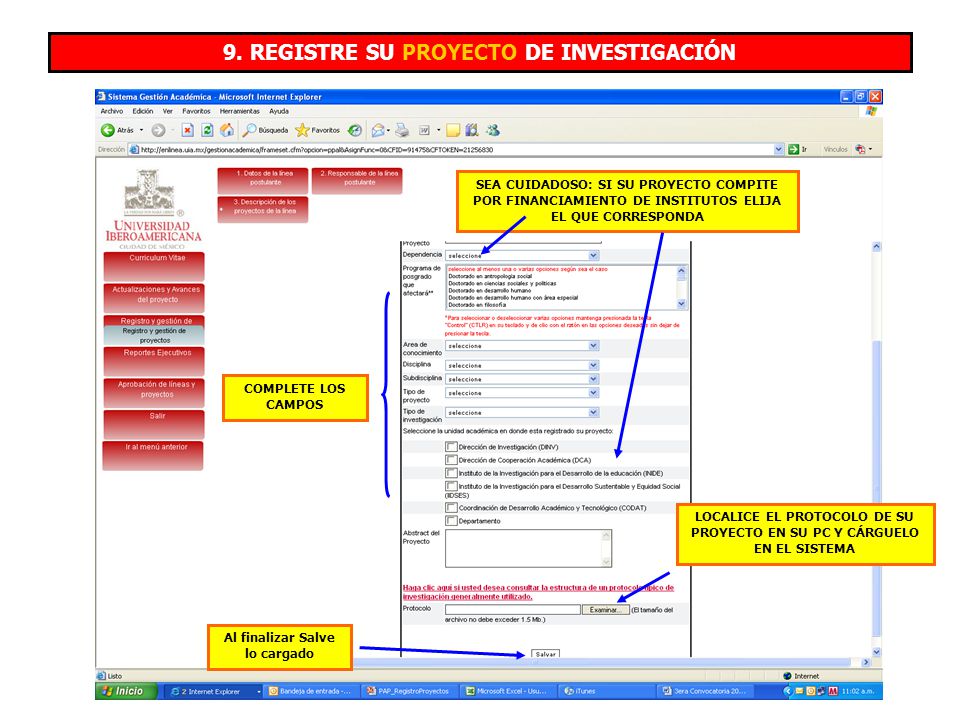The width and height of the screenshot is (960, 720).
Task: Tick the INIDE institute checkbox
Action: pos(451,473)
